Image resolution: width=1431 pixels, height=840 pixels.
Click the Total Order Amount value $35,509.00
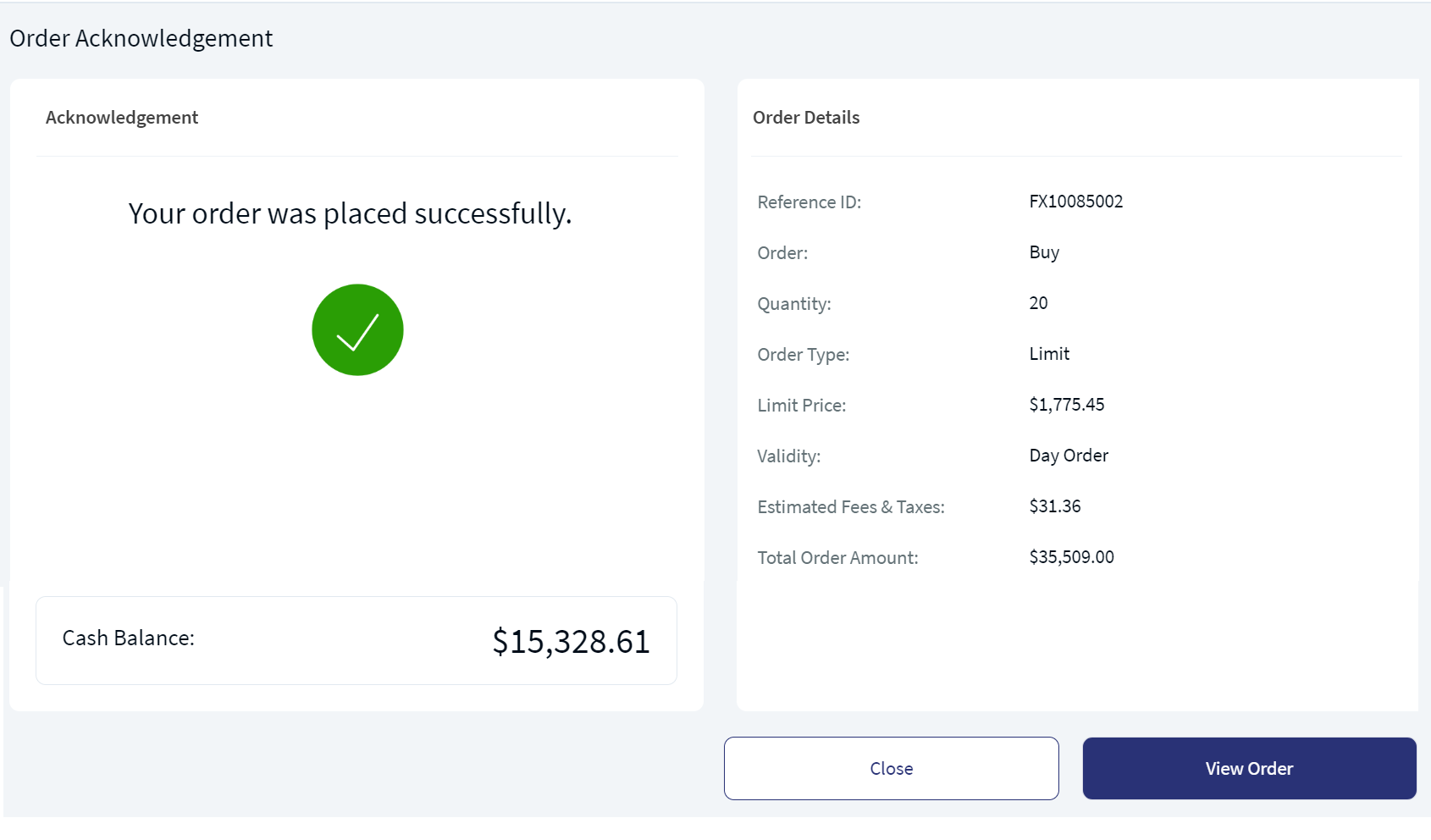point(1071,557)
